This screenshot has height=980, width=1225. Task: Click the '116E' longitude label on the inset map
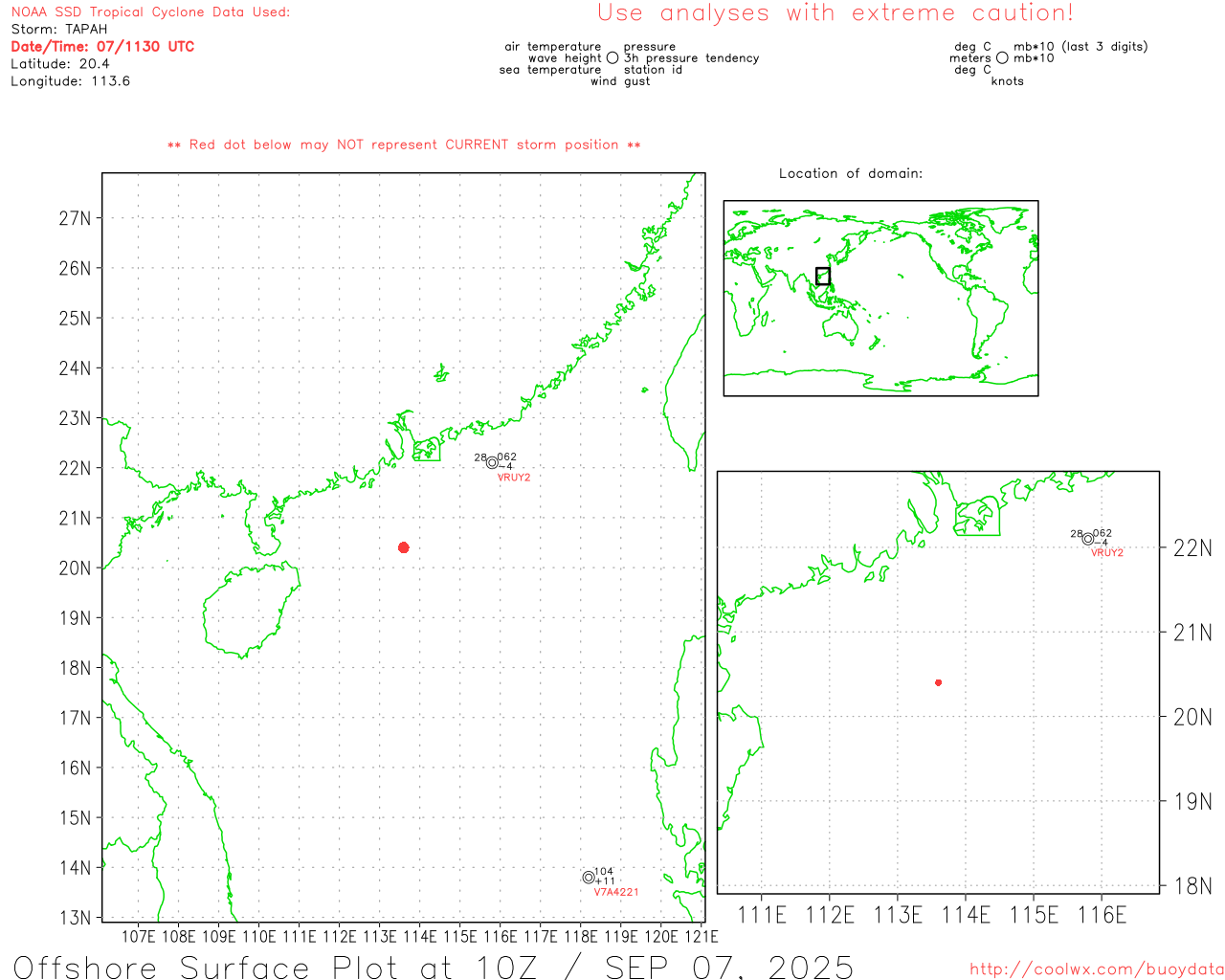[1102, 915]
